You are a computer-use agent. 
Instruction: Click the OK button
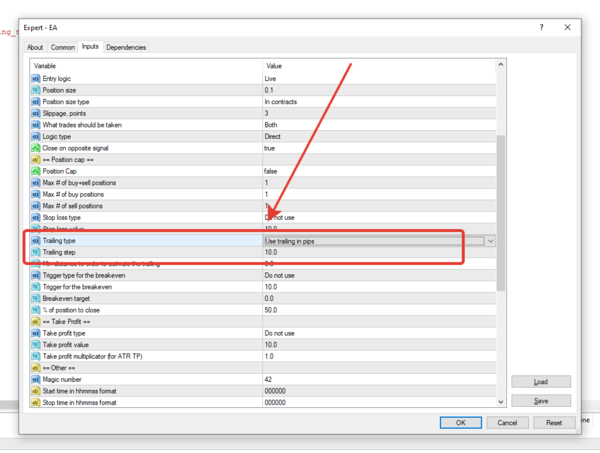461,423
